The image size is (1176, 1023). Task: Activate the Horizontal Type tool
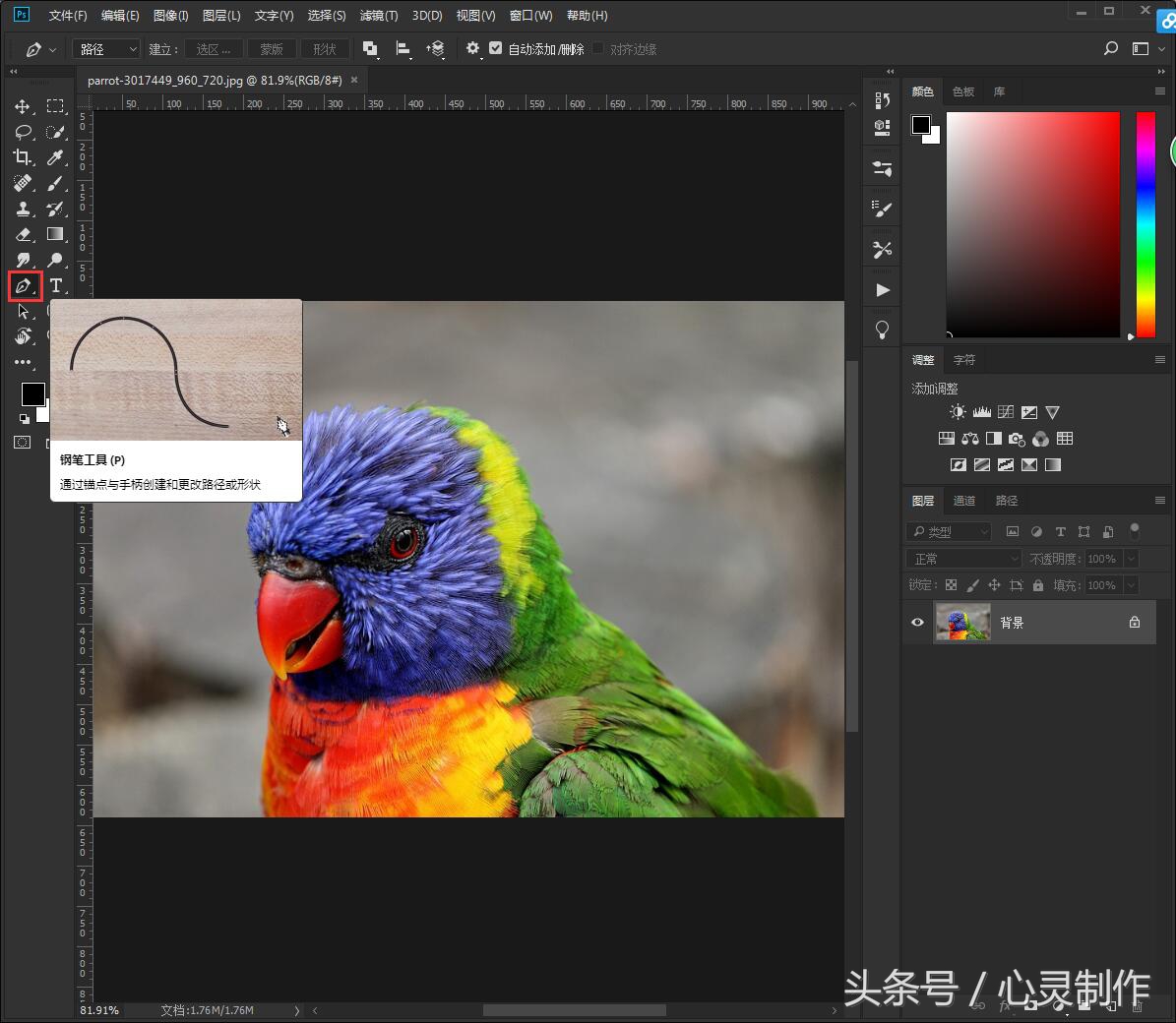56,286
